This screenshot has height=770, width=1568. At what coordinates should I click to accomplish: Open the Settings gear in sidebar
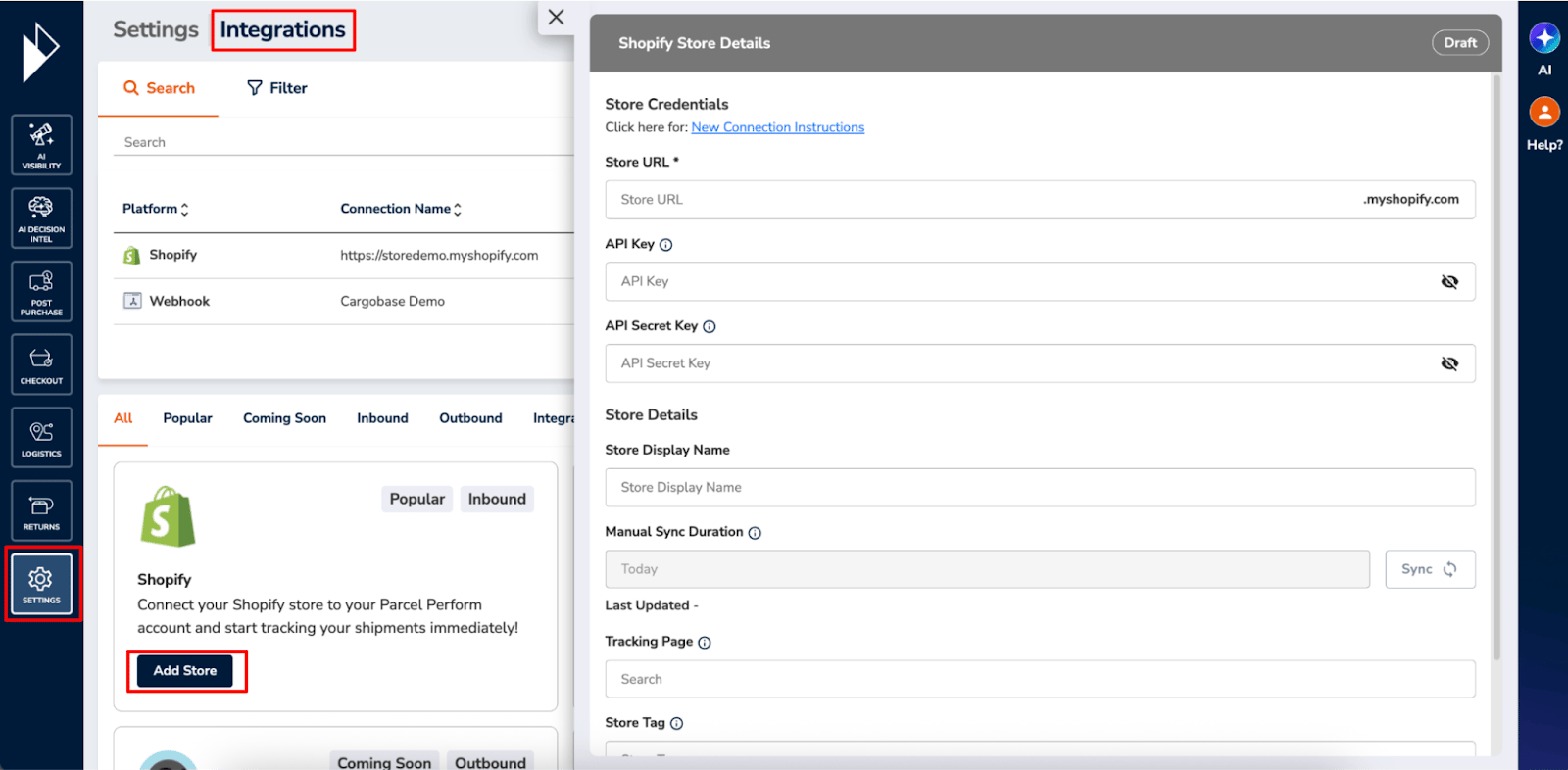(x=41, y=584)
